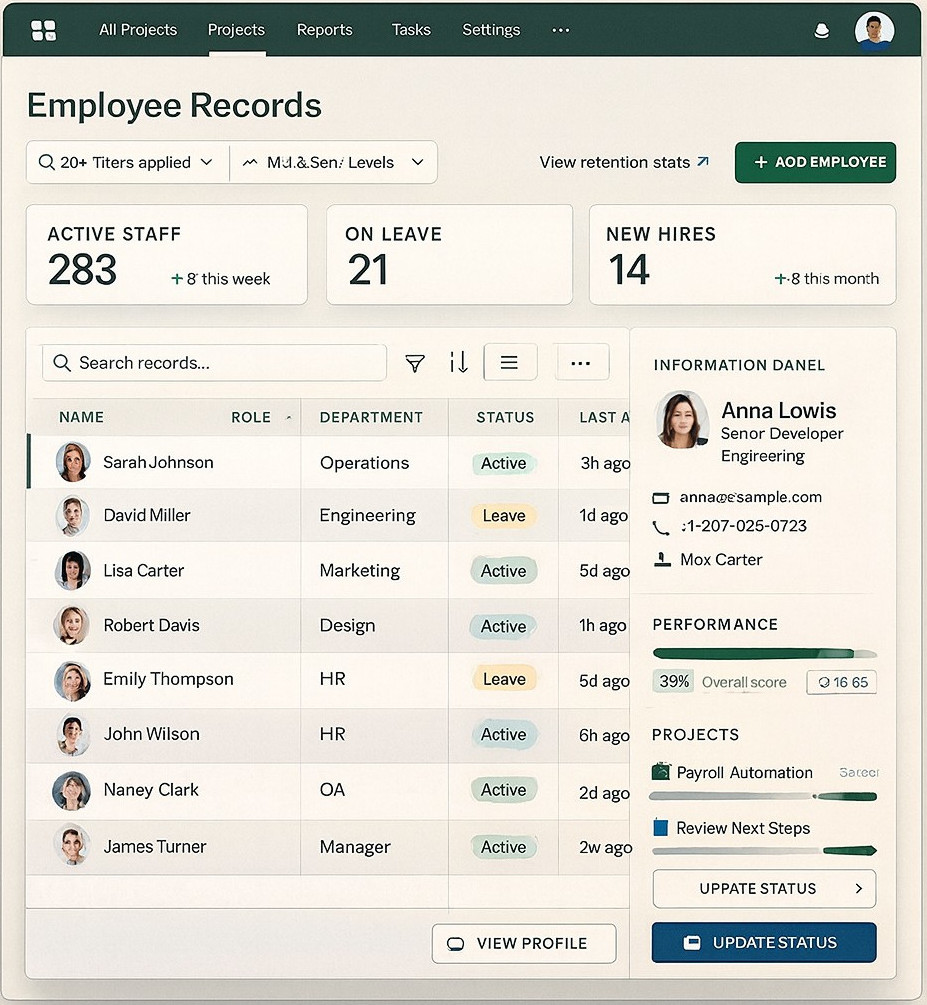Click the phone icon next to Anna's number
This screenshot has height=1005, width=927.
pyautogui.click(x=661, y=526)
